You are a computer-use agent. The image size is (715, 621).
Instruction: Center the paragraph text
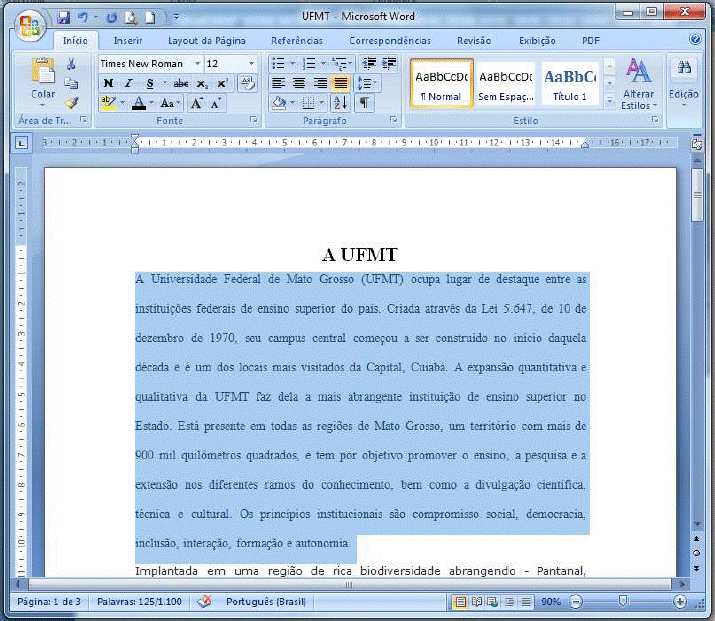click(299, 83)
